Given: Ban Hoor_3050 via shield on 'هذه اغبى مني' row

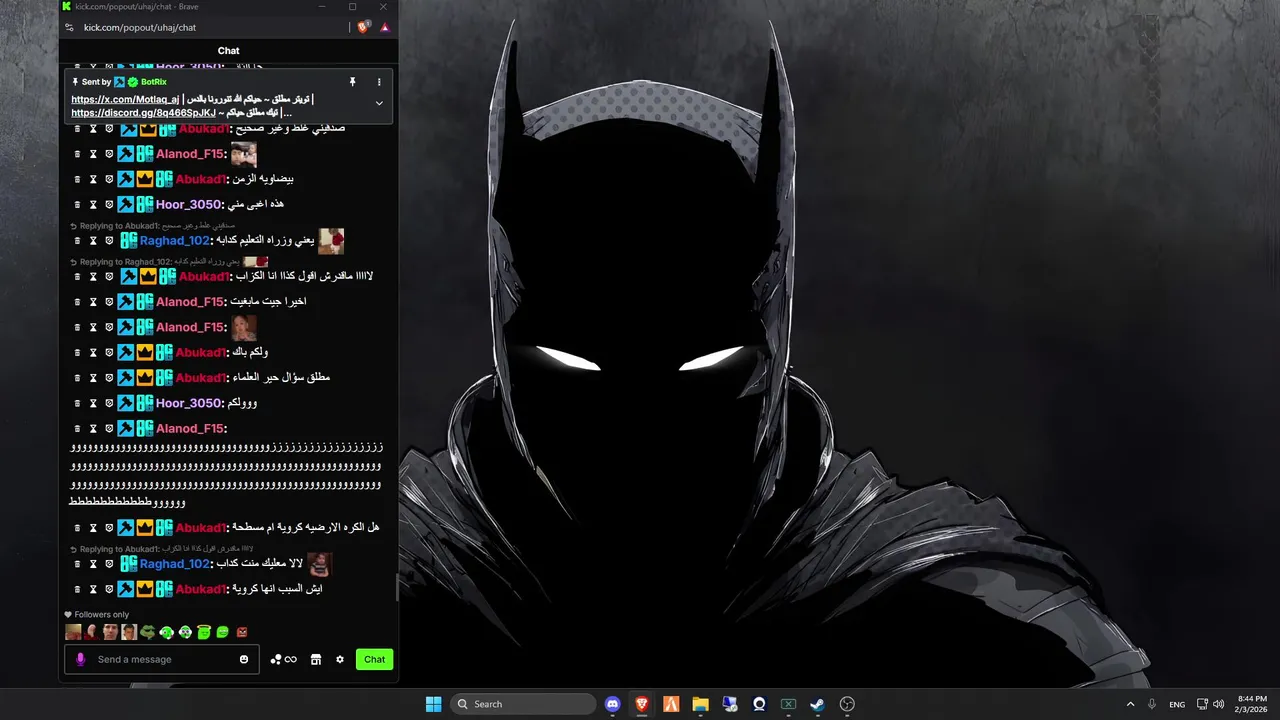Looking at the screenshot, I should [109, 204].
